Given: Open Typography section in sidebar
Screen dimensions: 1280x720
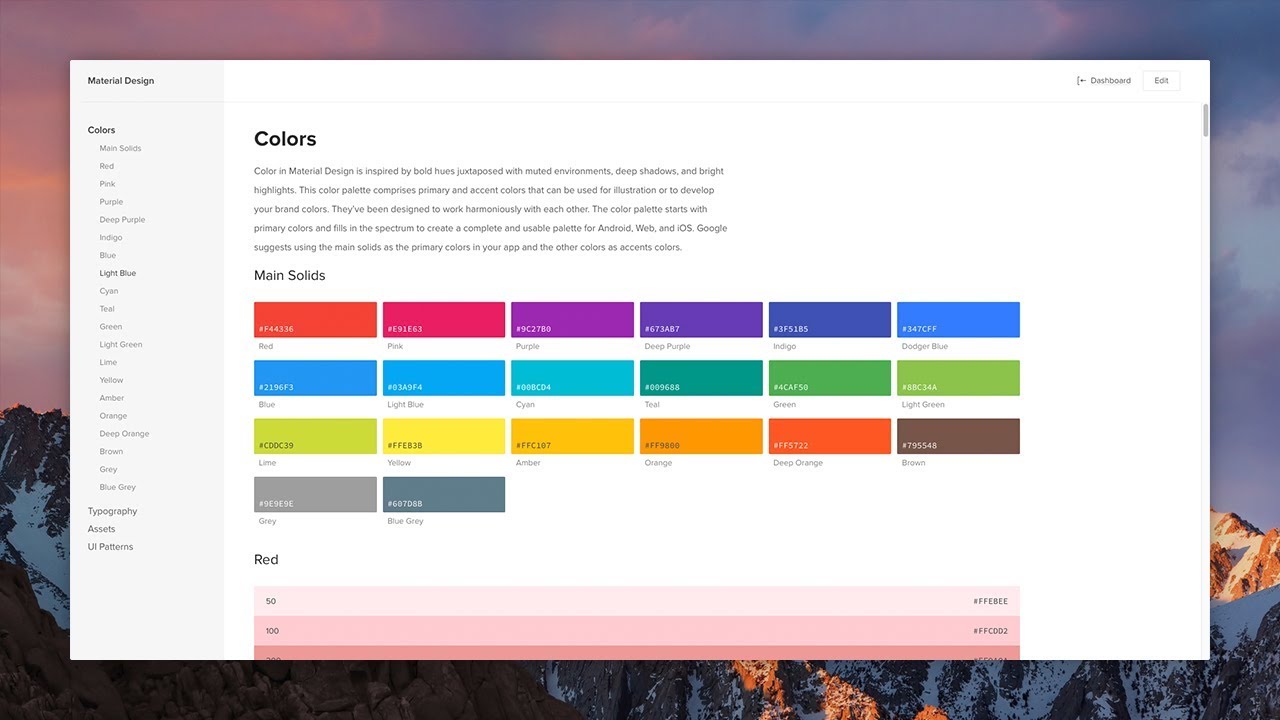Looking at the screenshot, I should click(x=112, y=511).
